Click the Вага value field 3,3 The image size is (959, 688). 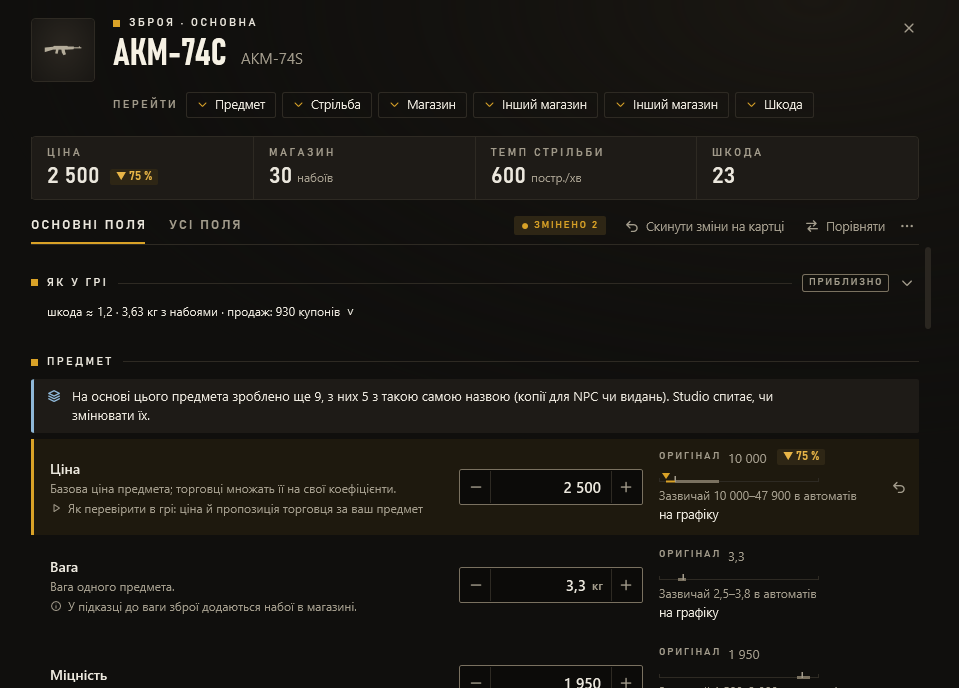[550, 585]
